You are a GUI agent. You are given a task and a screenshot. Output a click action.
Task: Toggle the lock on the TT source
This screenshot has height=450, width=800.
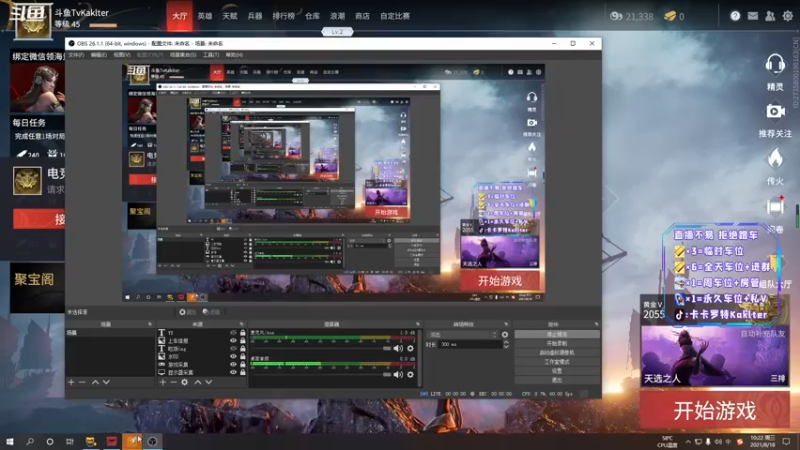pos(243,333)
